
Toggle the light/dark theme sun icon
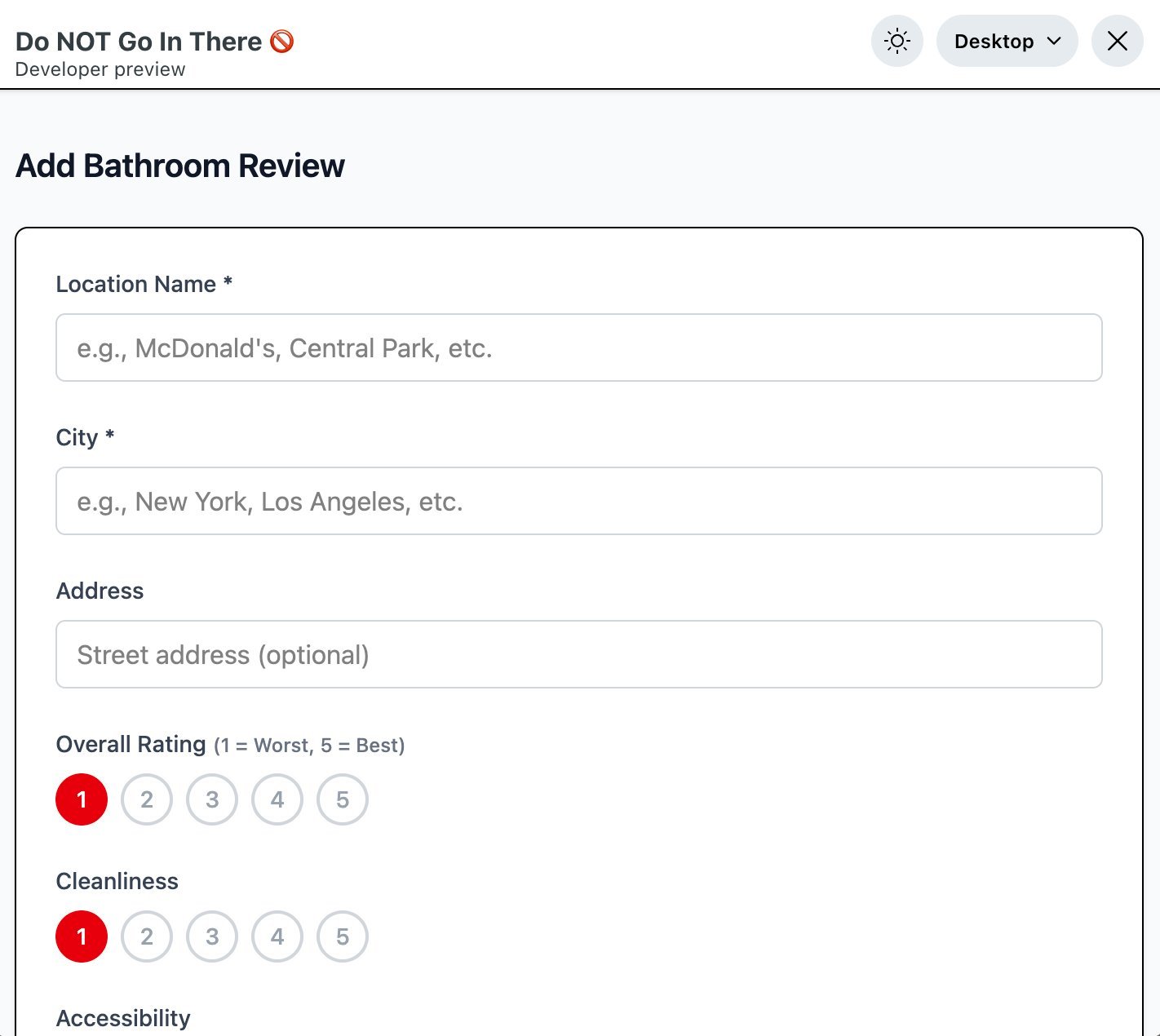[x=897, y=41]
